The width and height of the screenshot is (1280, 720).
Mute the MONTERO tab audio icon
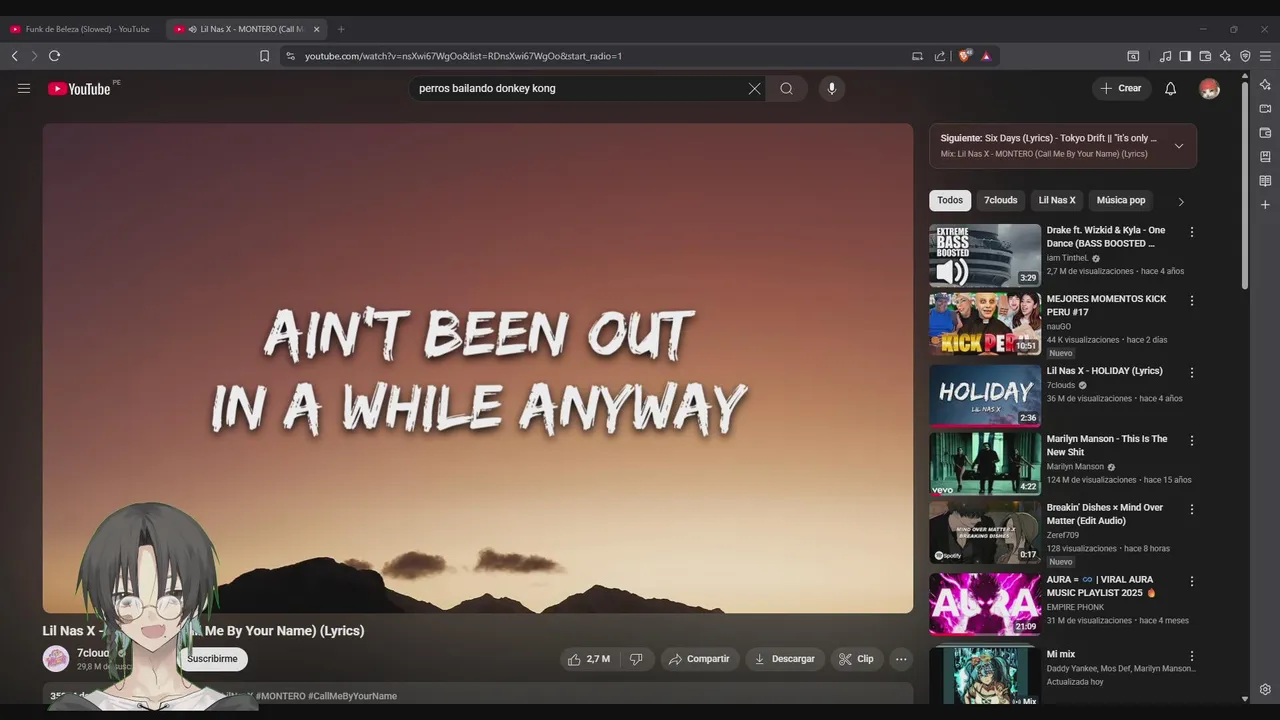(x=192, y=29)
